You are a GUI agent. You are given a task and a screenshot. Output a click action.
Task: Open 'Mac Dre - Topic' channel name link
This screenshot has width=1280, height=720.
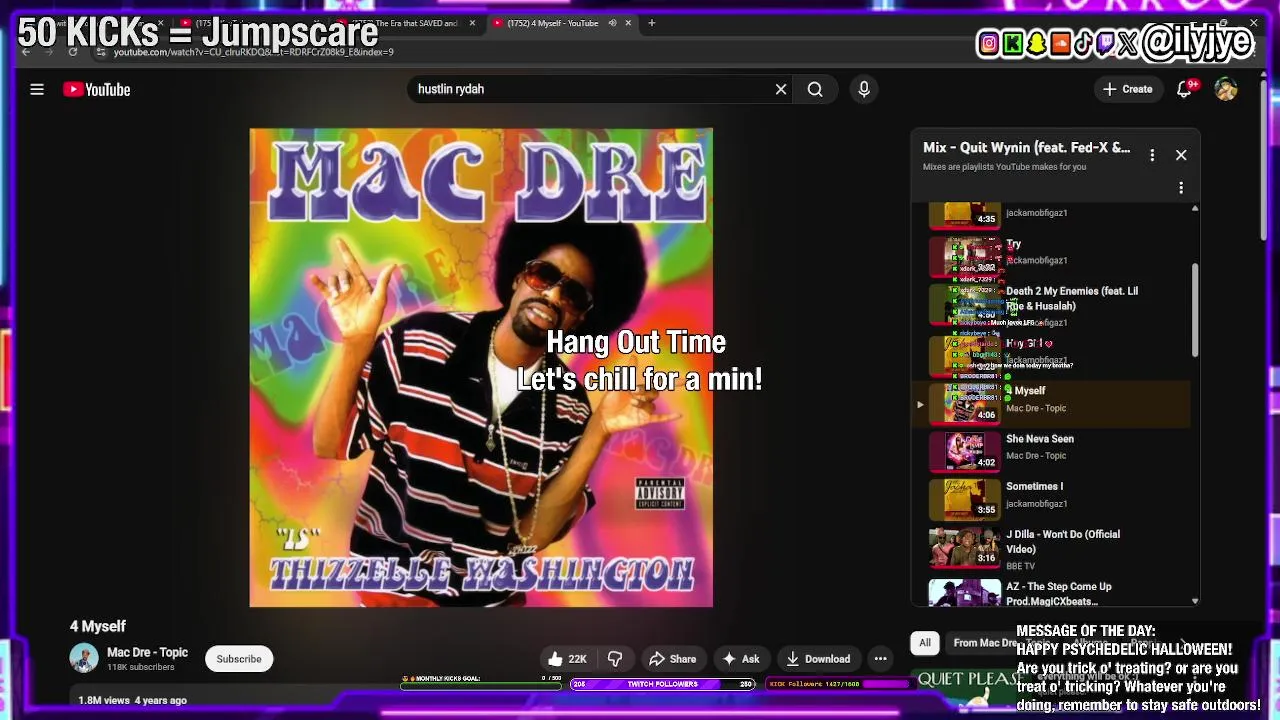tap(147, 652)
